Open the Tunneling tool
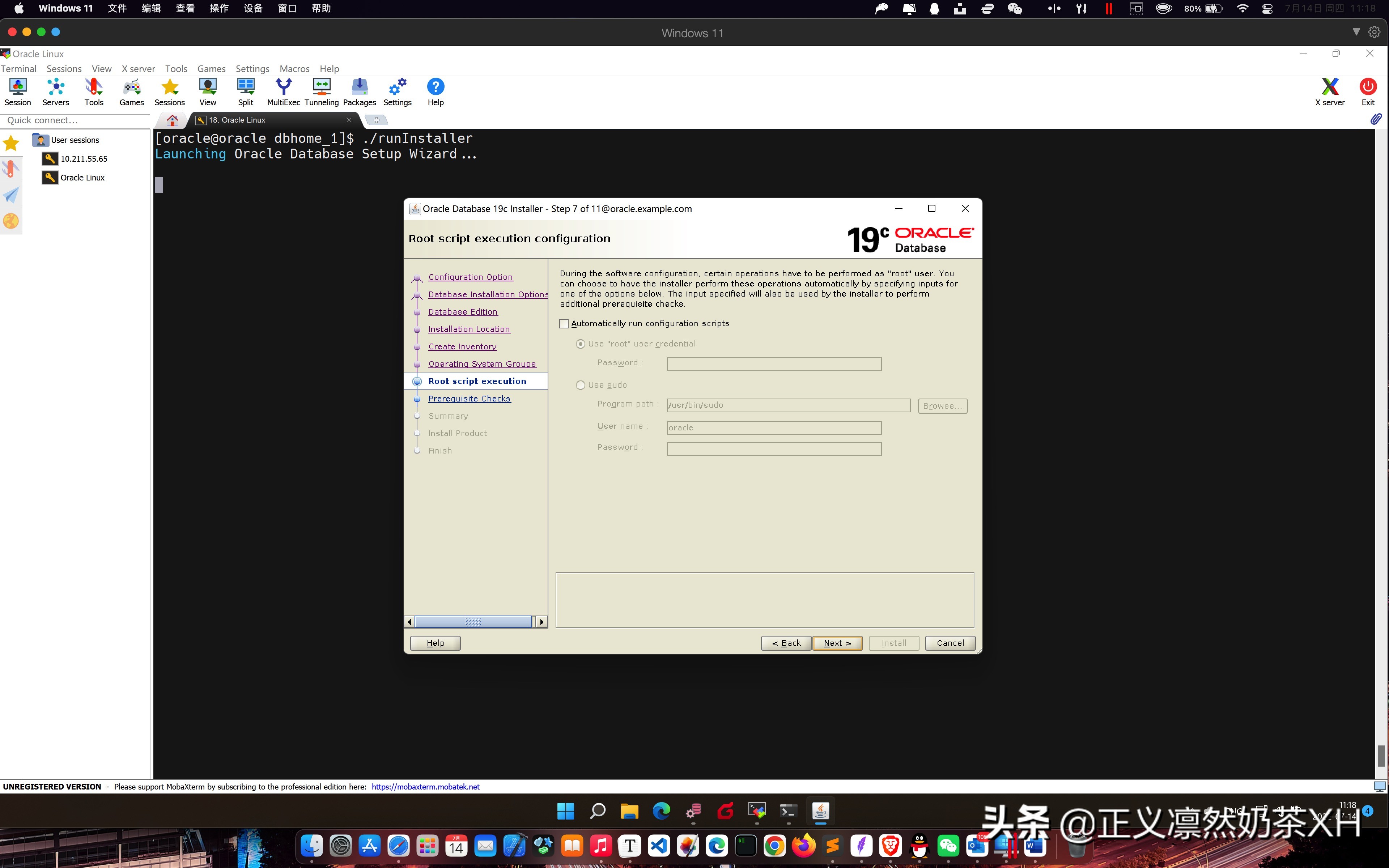The width and height of the screenshot is (1389, 868). pyautogui.click(x=322, y=92)
